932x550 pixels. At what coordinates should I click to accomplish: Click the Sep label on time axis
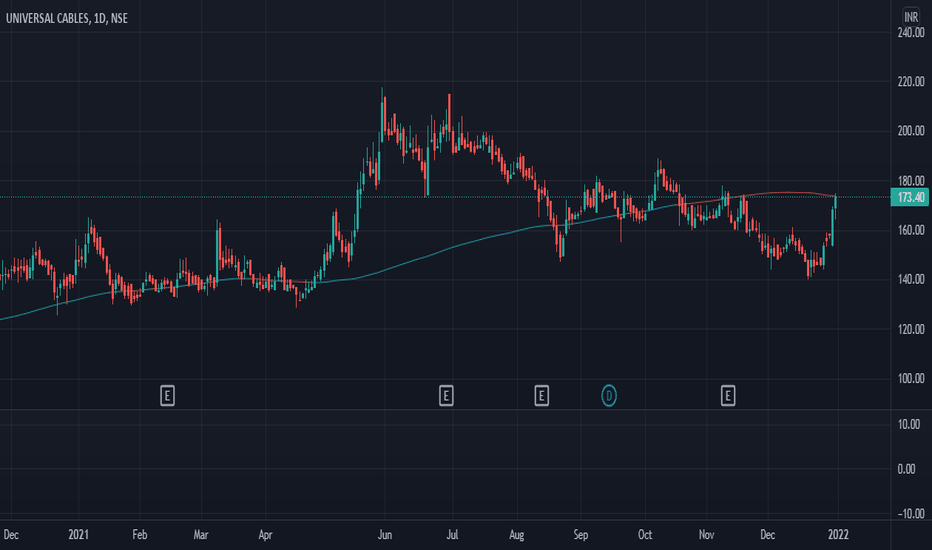581,535
